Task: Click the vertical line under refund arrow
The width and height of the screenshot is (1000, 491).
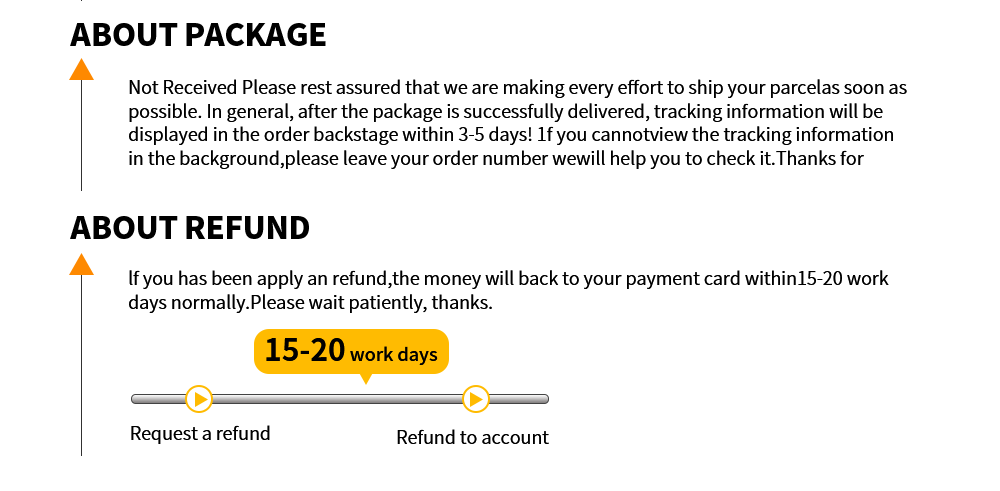Action: pos(82,365)
